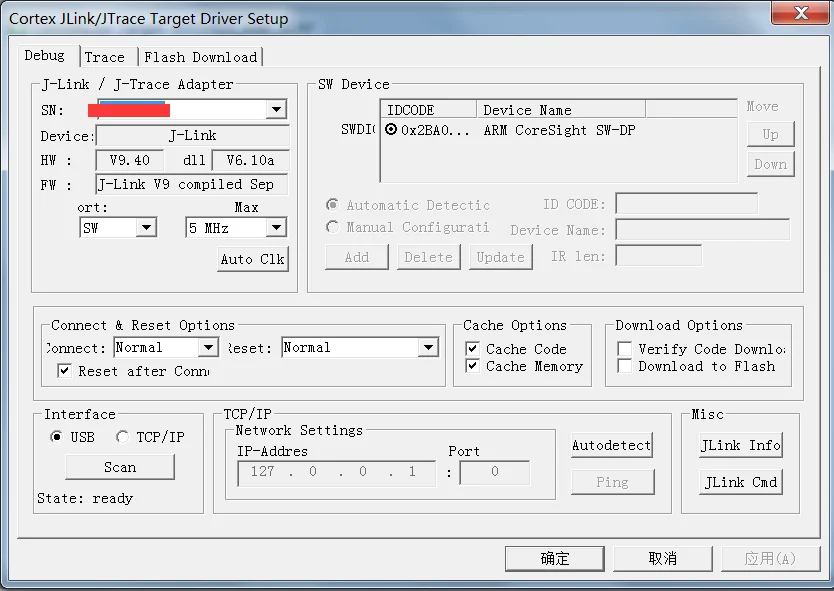Confirm with the 确定 button
This screenshot has width=834, height=591.
(555, 559)
